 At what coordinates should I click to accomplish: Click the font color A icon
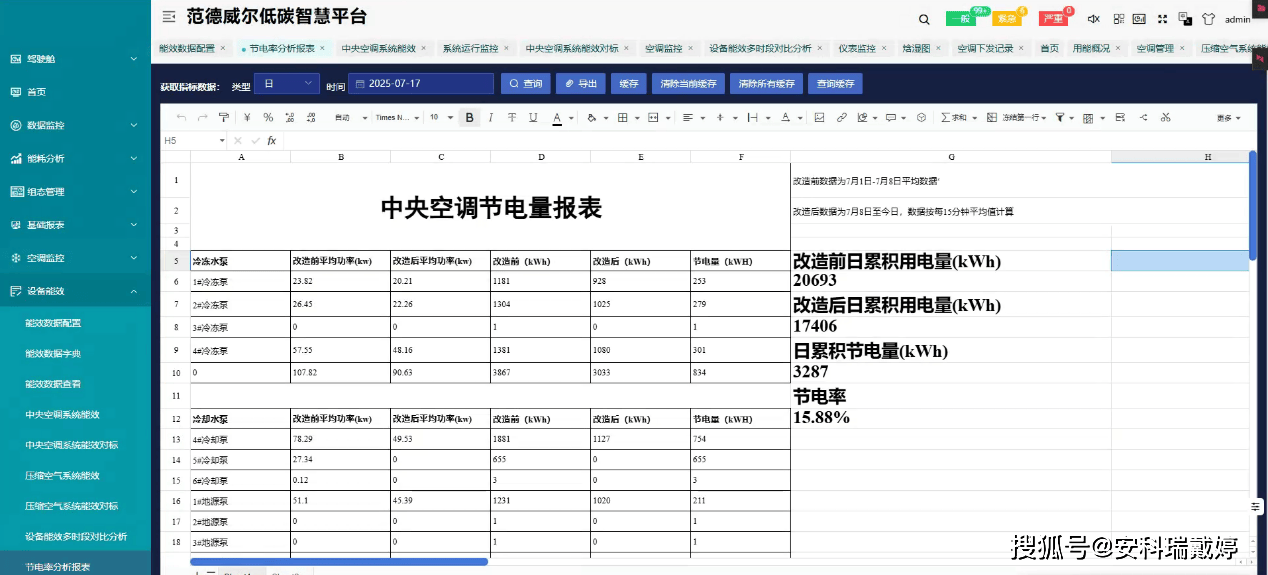point(557,118)
